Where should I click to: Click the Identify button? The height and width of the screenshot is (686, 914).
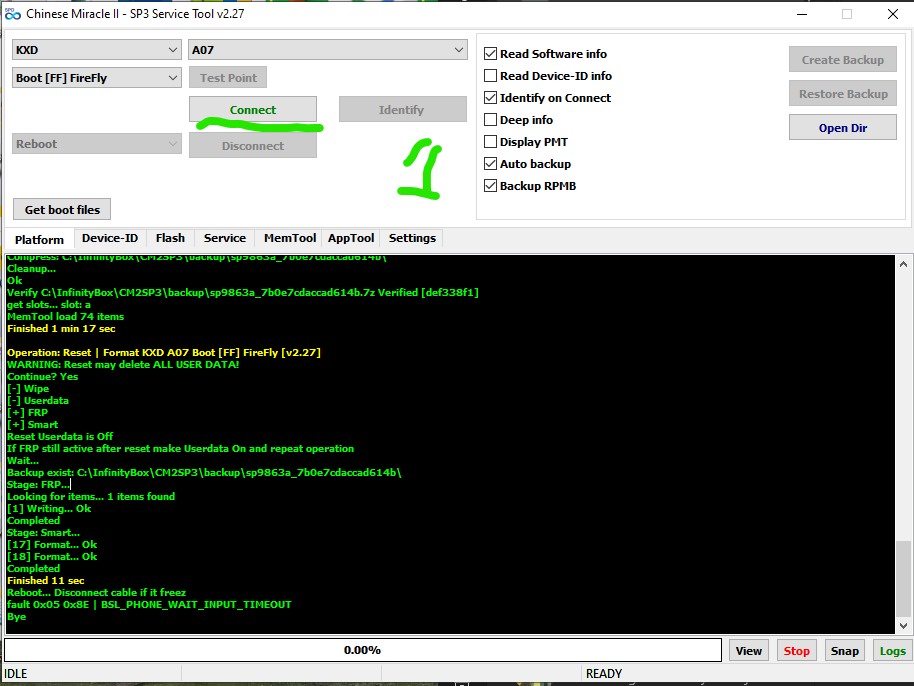coord(402,110)
